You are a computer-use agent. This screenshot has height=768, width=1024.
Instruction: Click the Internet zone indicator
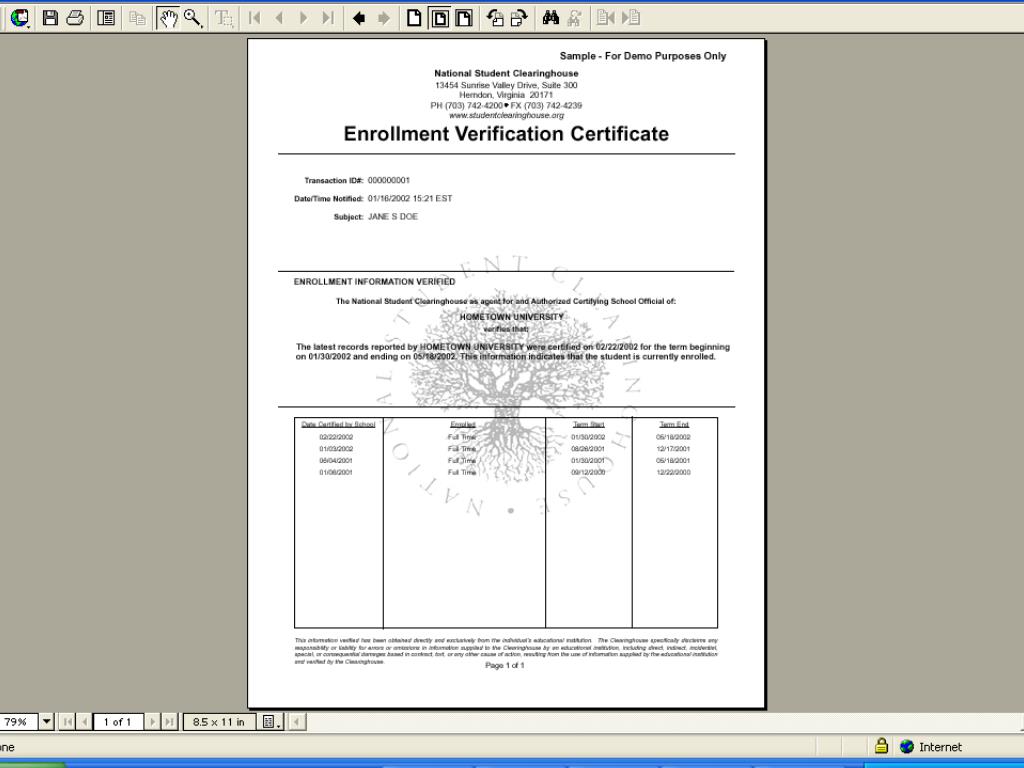[x=931, y=746]
